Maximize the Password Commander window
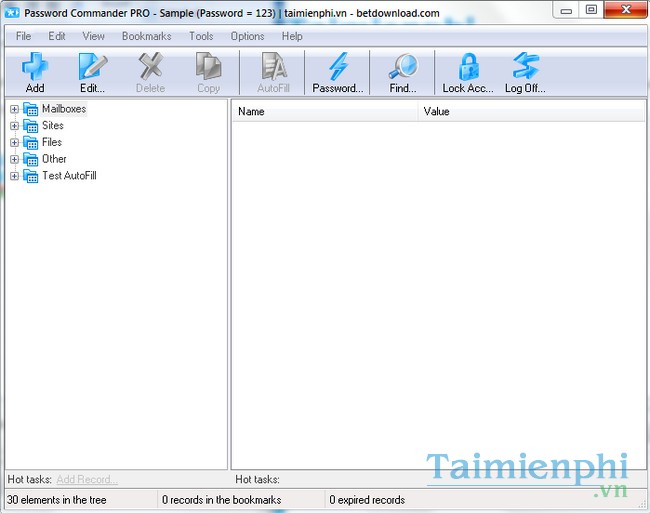 coord(591,10)
